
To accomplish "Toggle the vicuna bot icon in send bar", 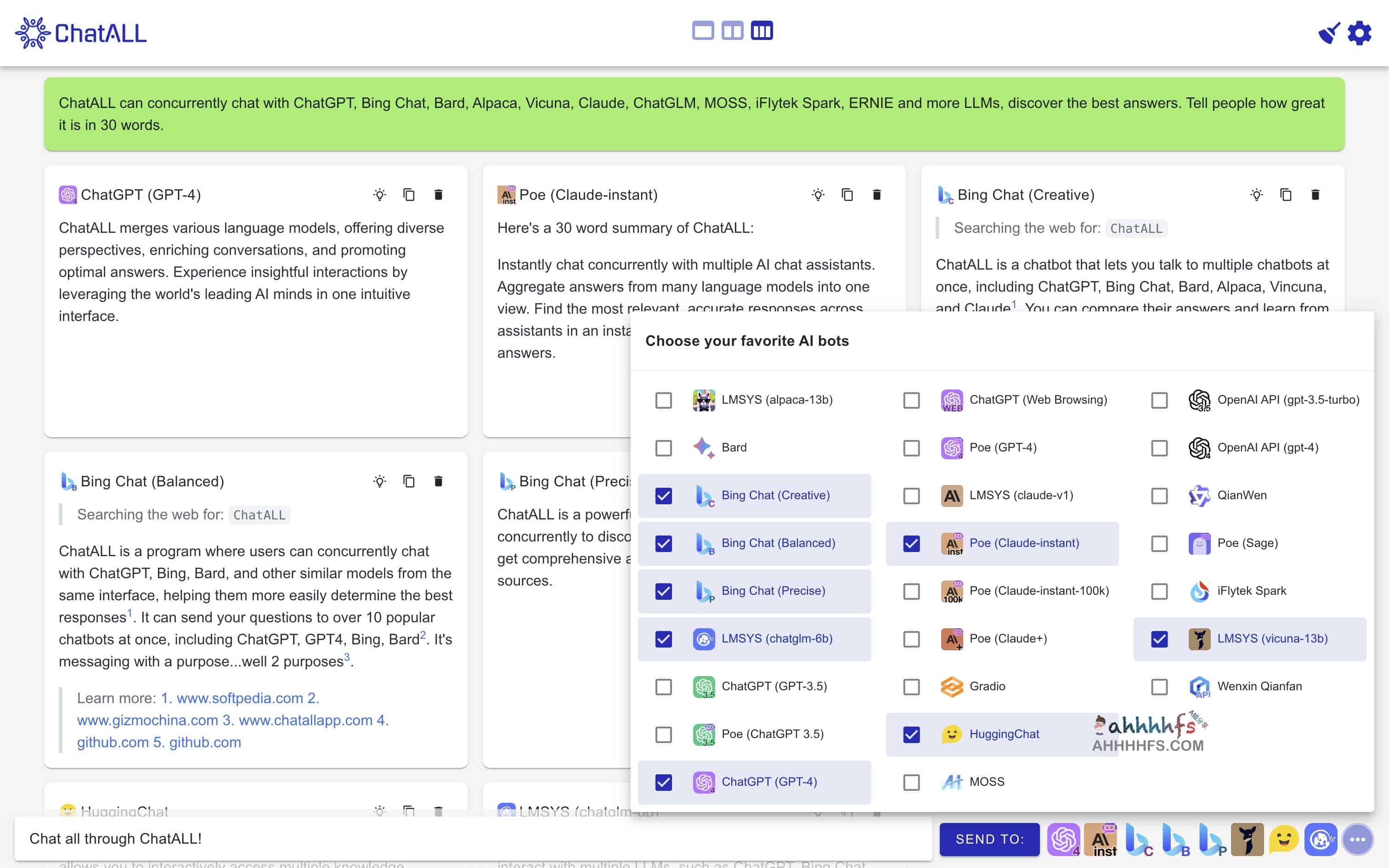I will click(1247, 839).
